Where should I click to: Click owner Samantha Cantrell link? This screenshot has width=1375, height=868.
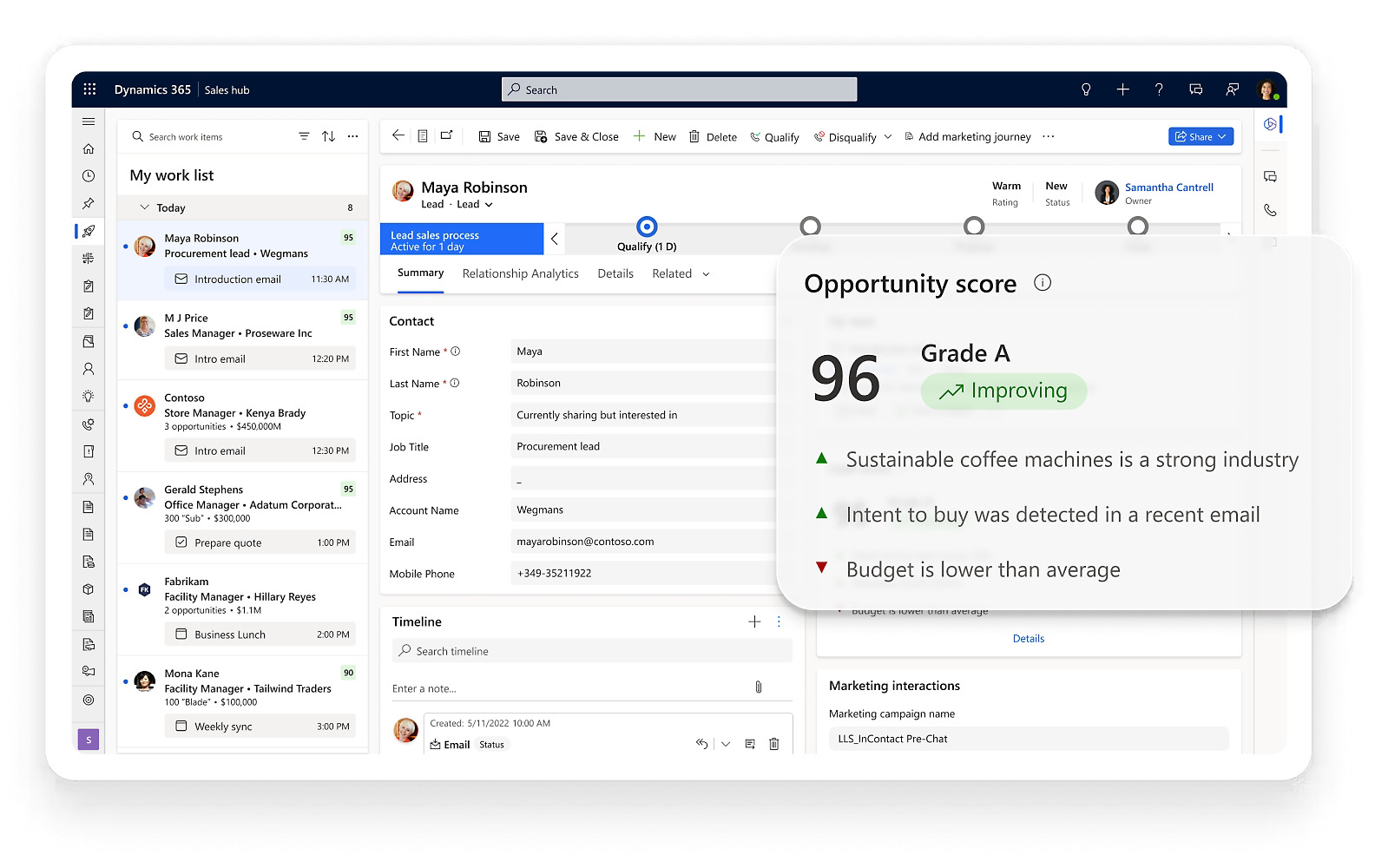point(1169,187)
